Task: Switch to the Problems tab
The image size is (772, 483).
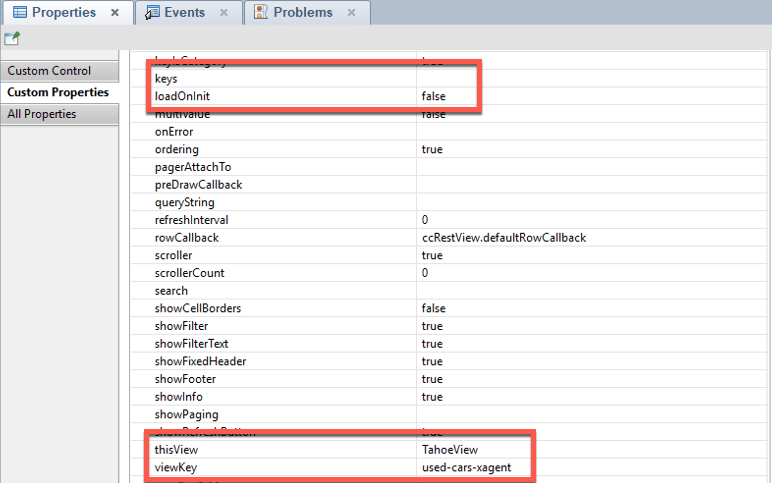Action: point(302,13)
